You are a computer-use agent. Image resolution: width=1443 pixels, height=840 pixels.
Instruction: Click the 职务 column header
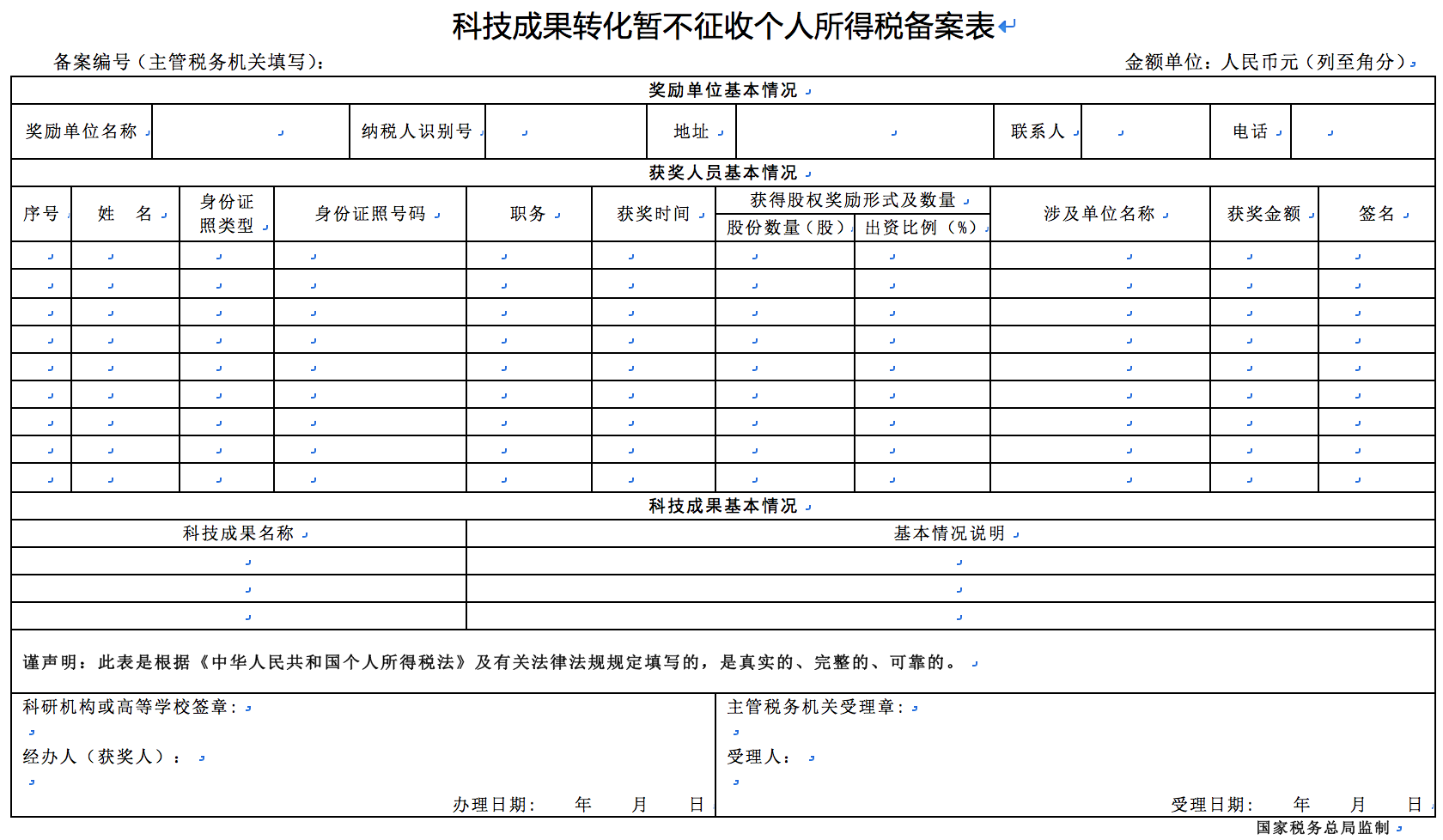pos(529,214)
